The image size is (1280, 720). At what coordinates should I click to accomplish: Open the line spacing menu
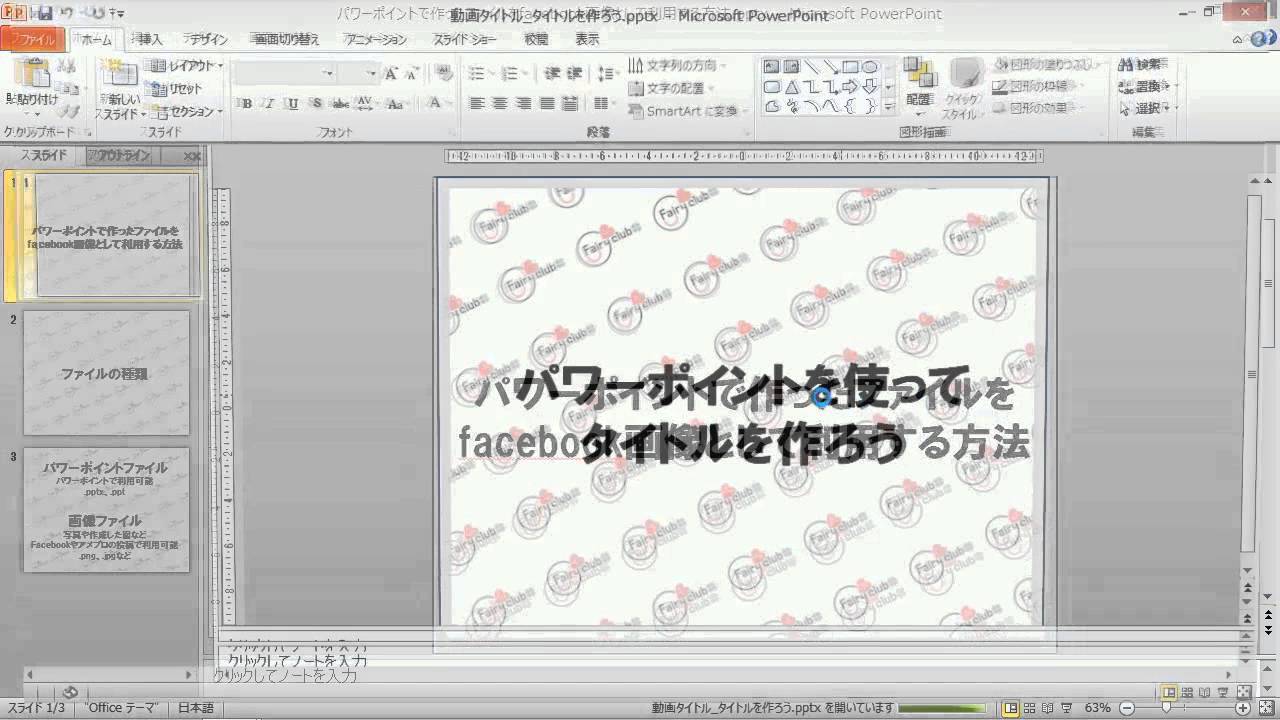tap(607, 73)
